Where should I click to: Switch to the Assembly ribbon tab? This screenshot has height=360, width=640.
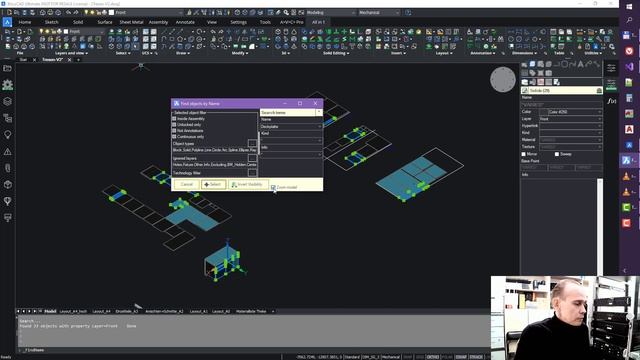coord(158,22)
